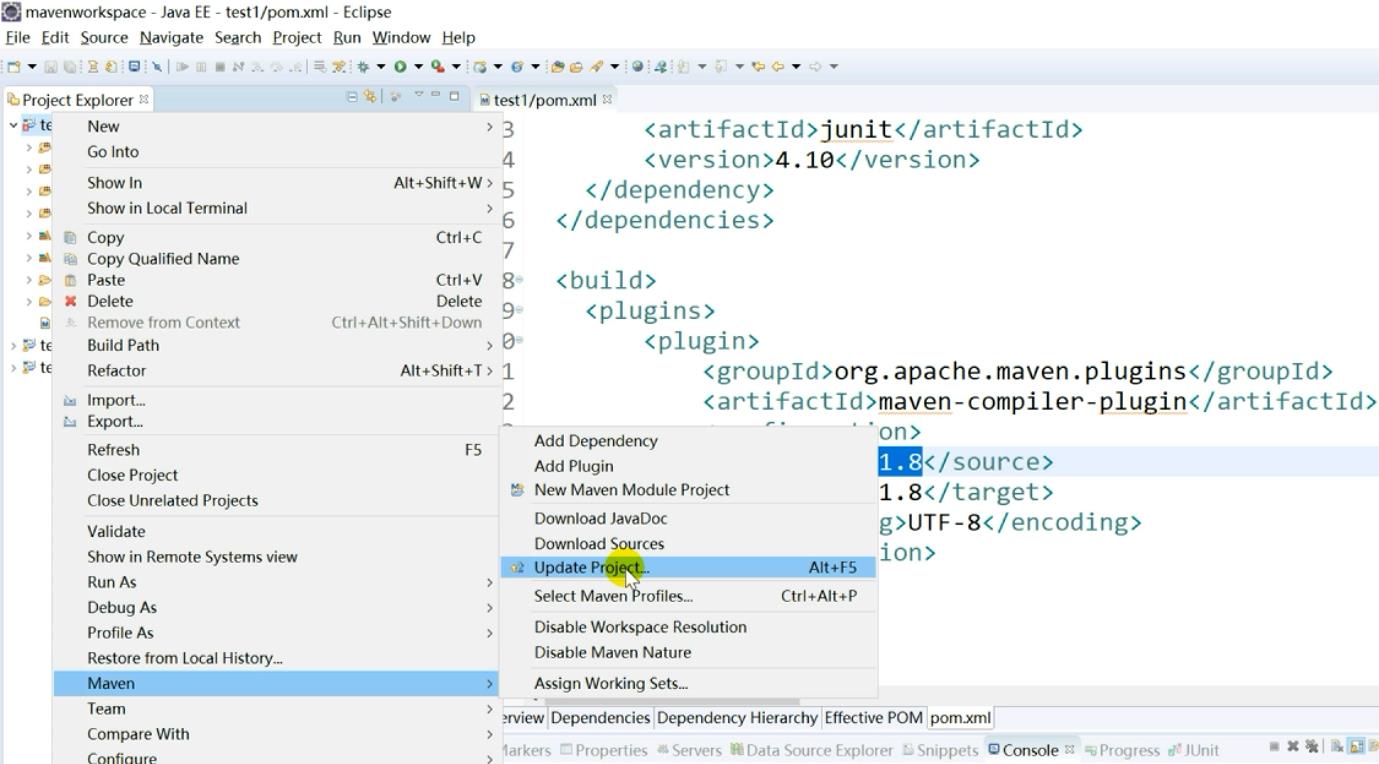The image size is (1379, 764).
Task: Choose Update Project in Maven submenu
Action: [x=688, y=567]
